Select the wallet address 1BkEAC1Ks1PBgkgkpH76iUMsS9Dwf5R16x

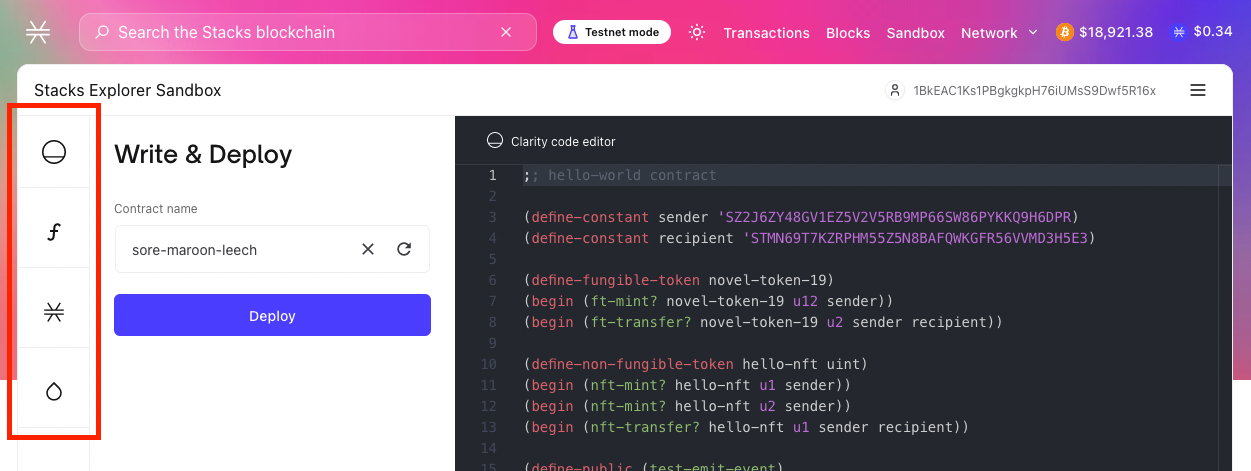coord(1034,91)
